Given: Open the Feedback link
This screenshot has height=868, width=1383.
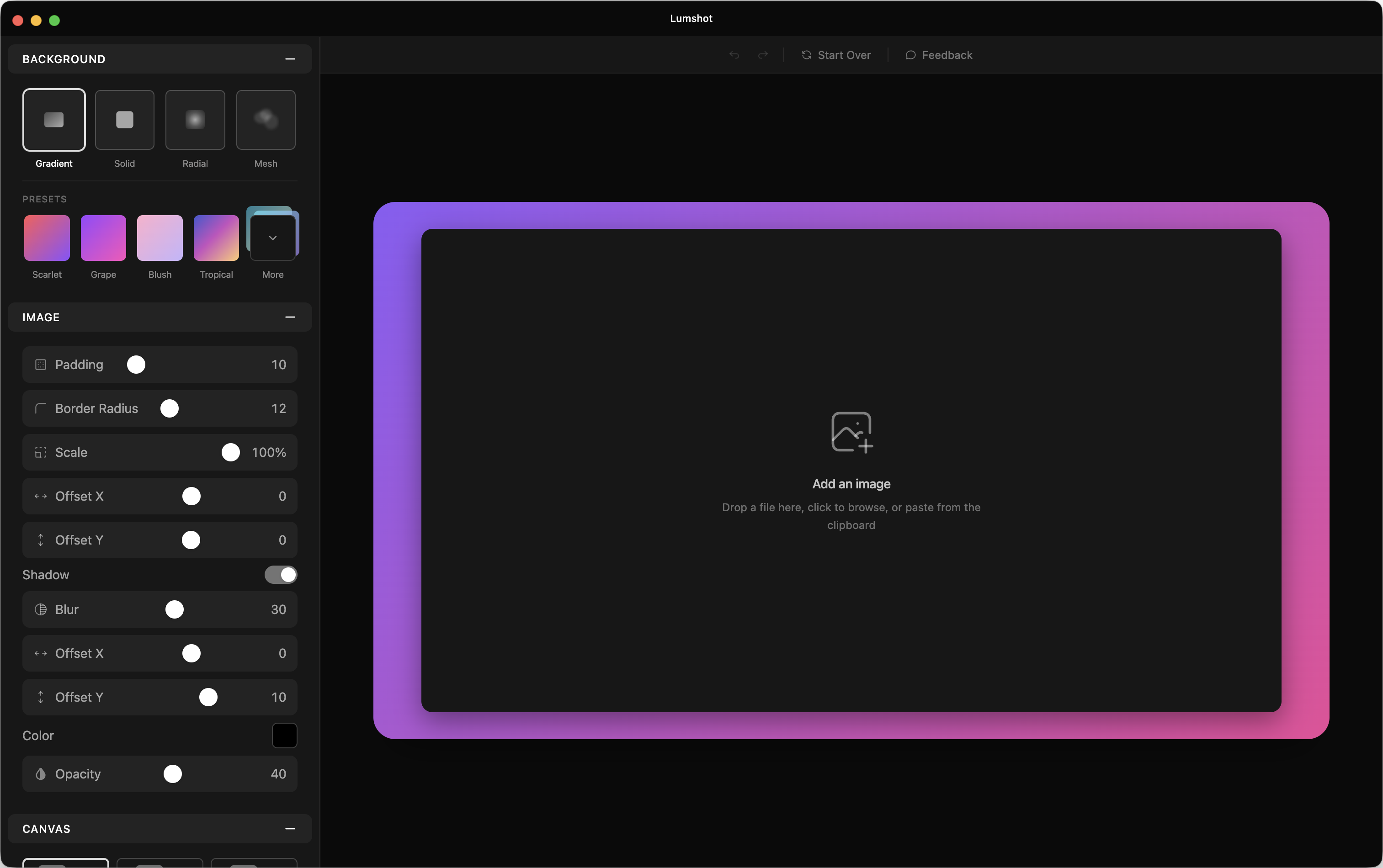Looking at the screenshot, I should tap(939, 55).
